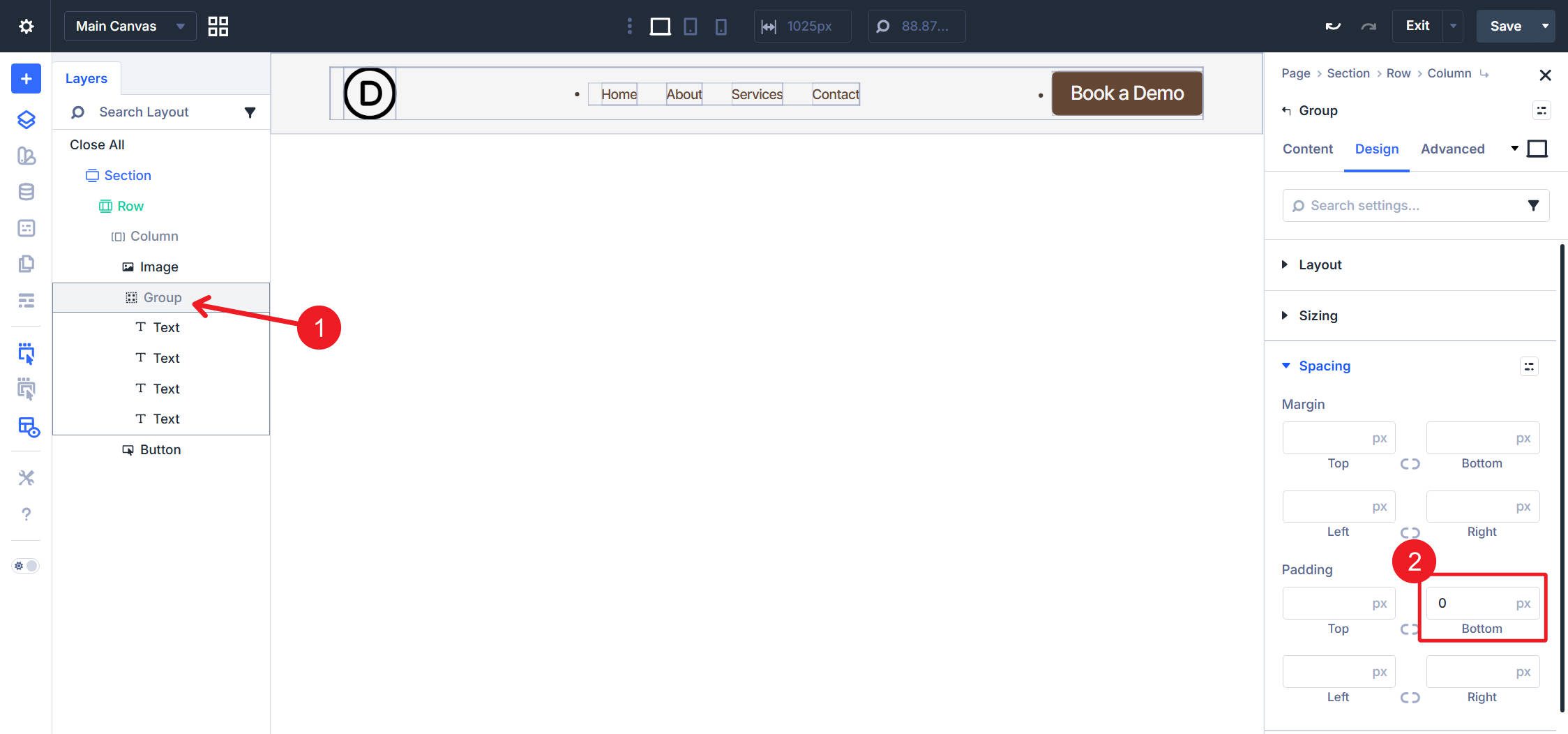This screenshot has height=734, width=1568.
Task: Select the phone preview icon
Action: tap(721, 26)
